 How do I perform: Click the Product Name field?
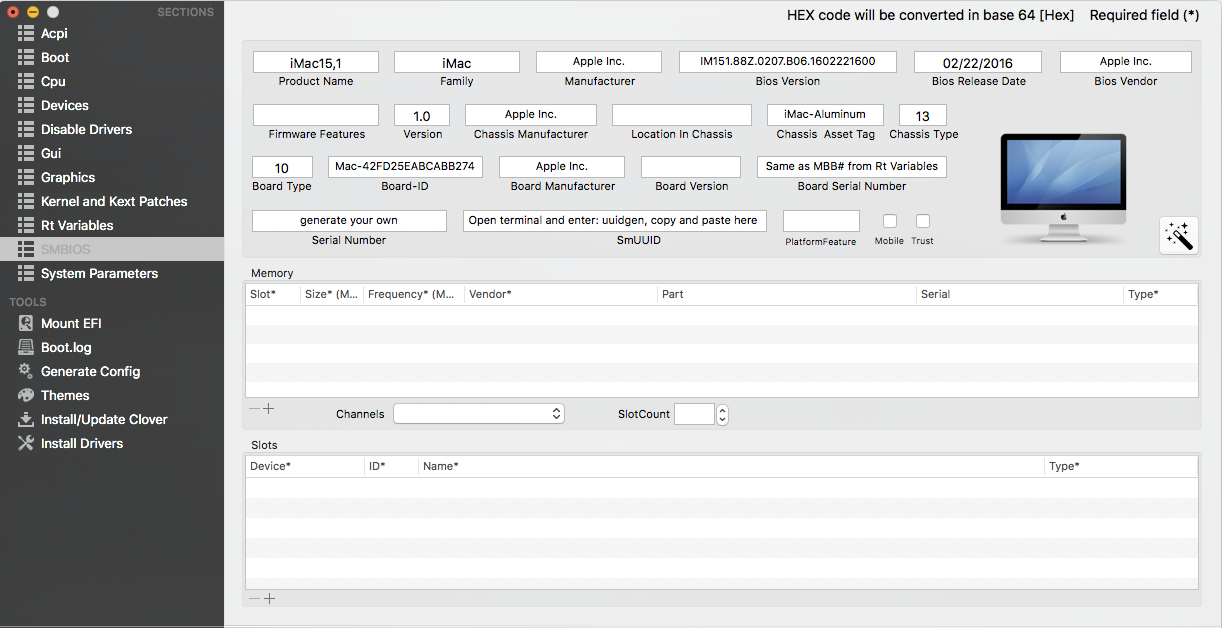coord(316,62)
